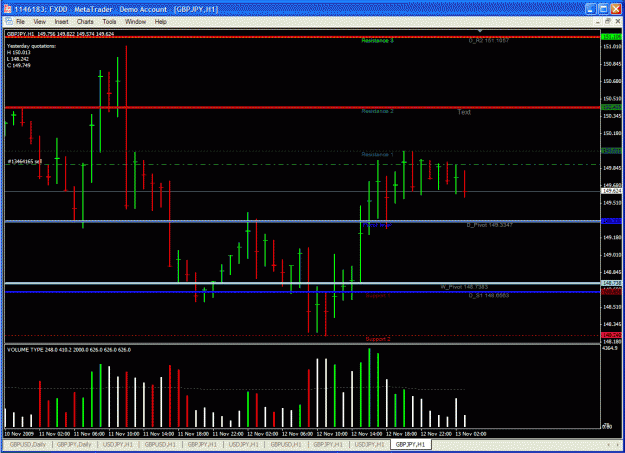Click the Resistance 1 label
This screenshot has height=453, width=625.
coord(377,154)
